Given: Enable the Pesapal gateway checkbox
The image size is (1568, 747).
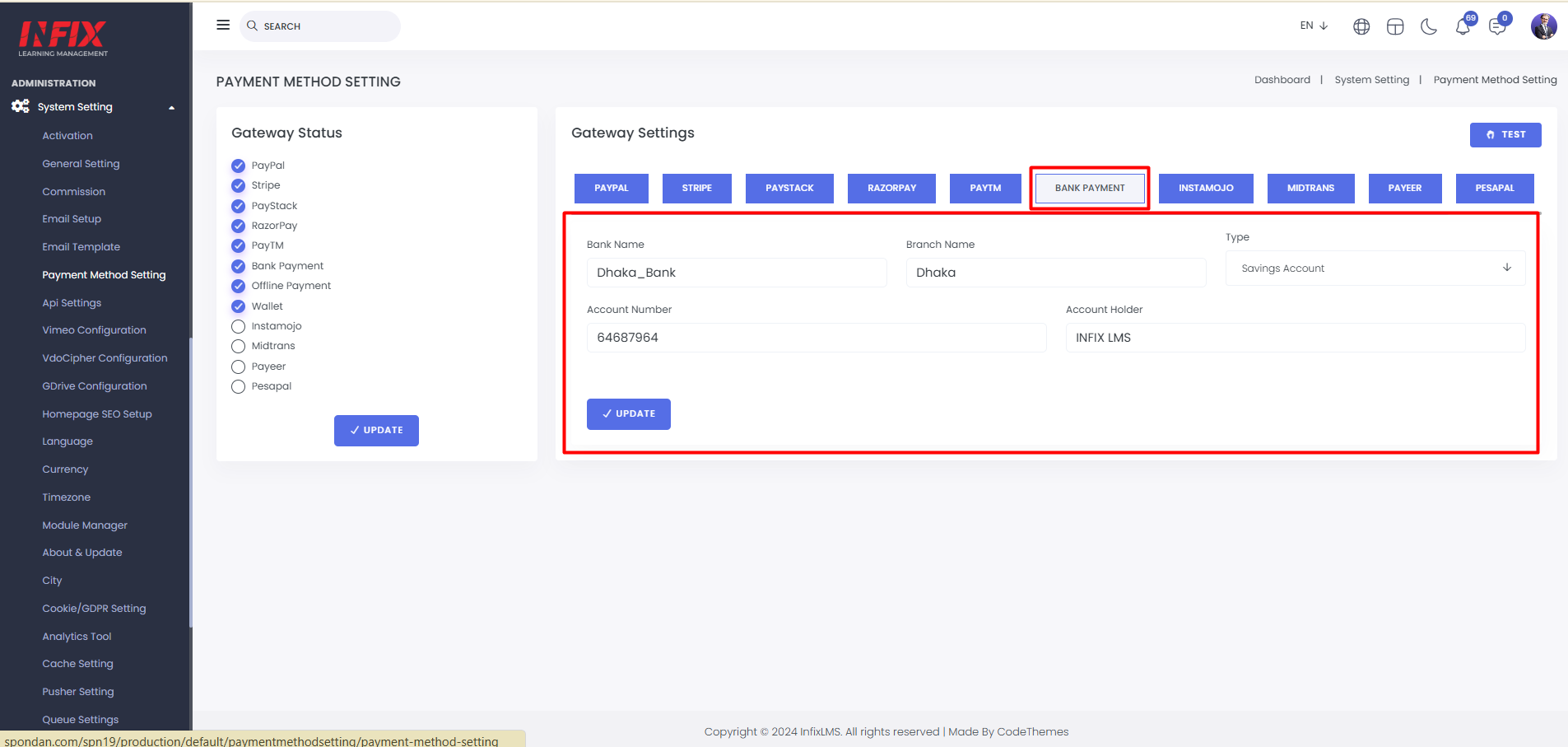Looking at the screenshot, I should click(239, 386).
